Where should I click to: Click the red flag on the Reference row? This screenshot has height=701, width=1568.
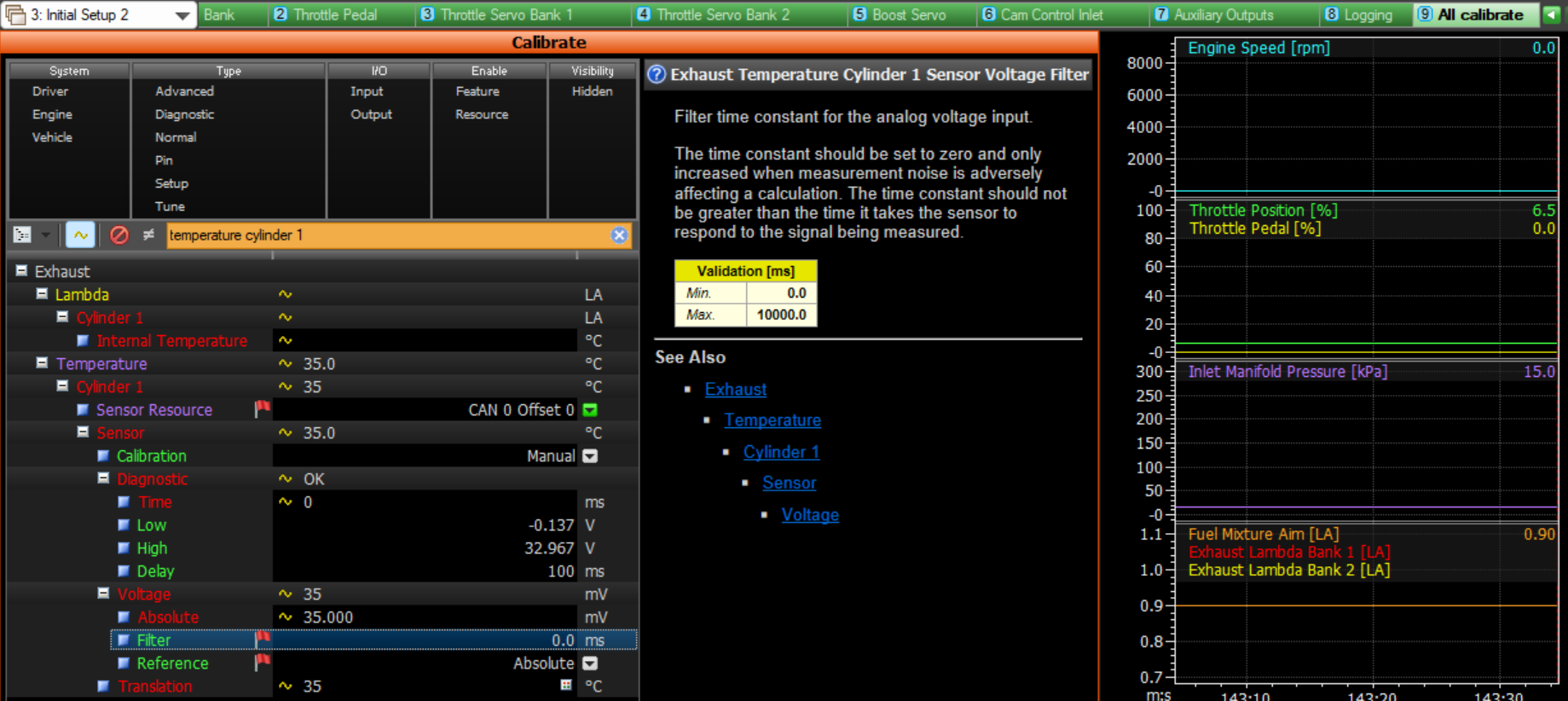pyautogui.click(x=263, y=662)
